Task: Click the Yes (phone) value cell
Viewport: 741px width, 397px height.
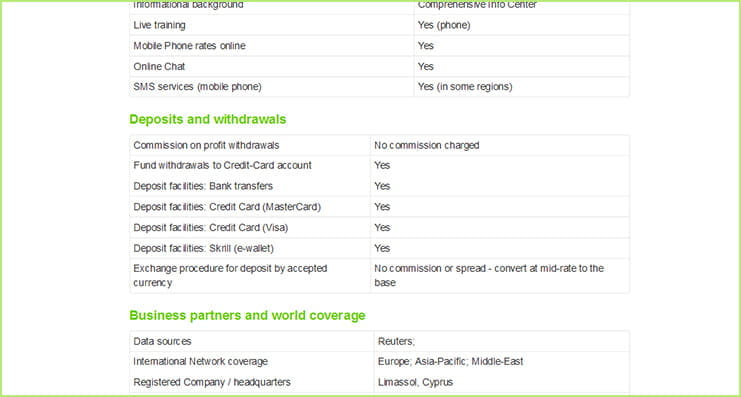Action: click(x=444, y=25)
